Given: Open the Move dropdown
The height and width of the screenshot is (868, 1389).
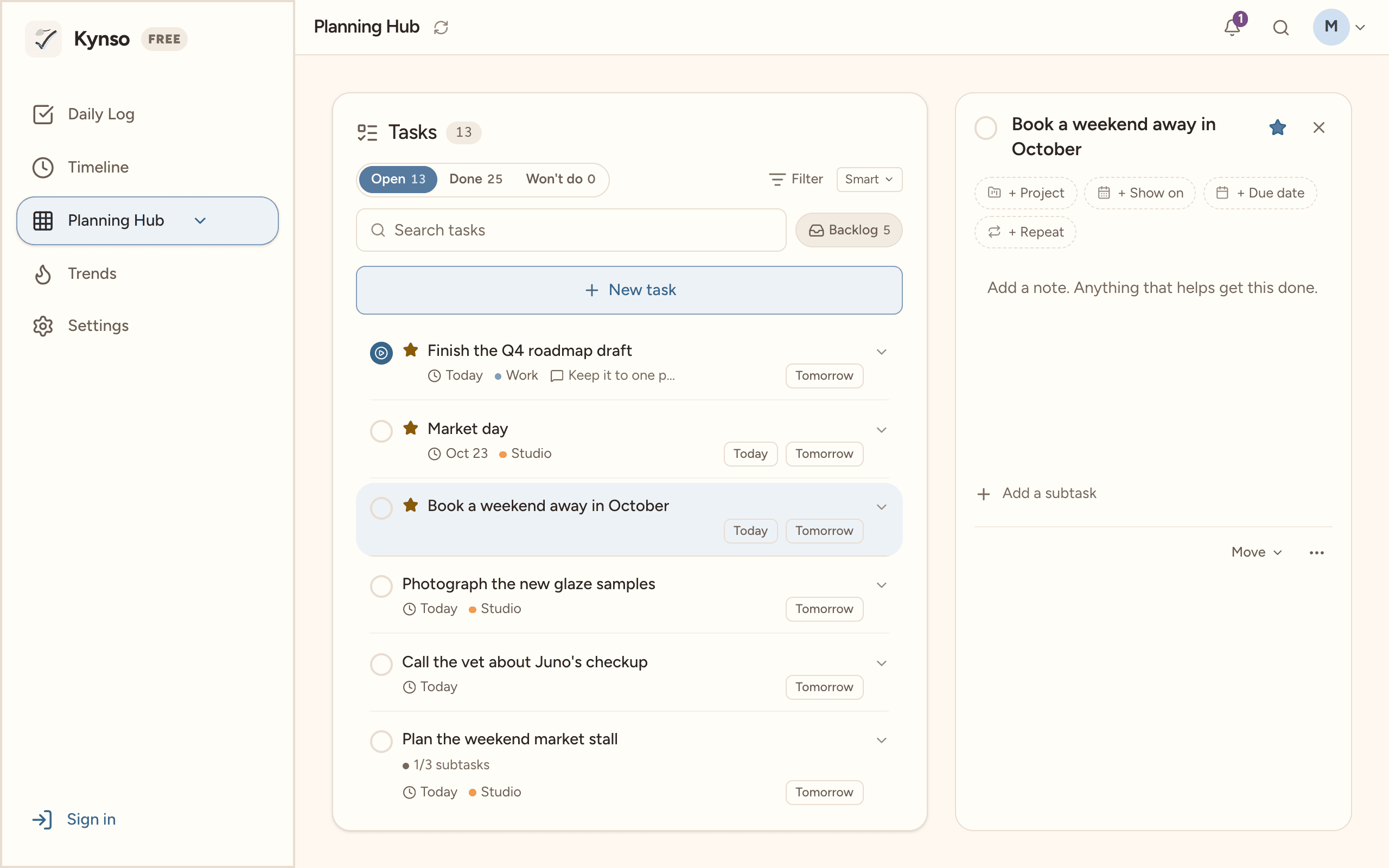Looking at the screenshot, I should [x=1256, y=552].
